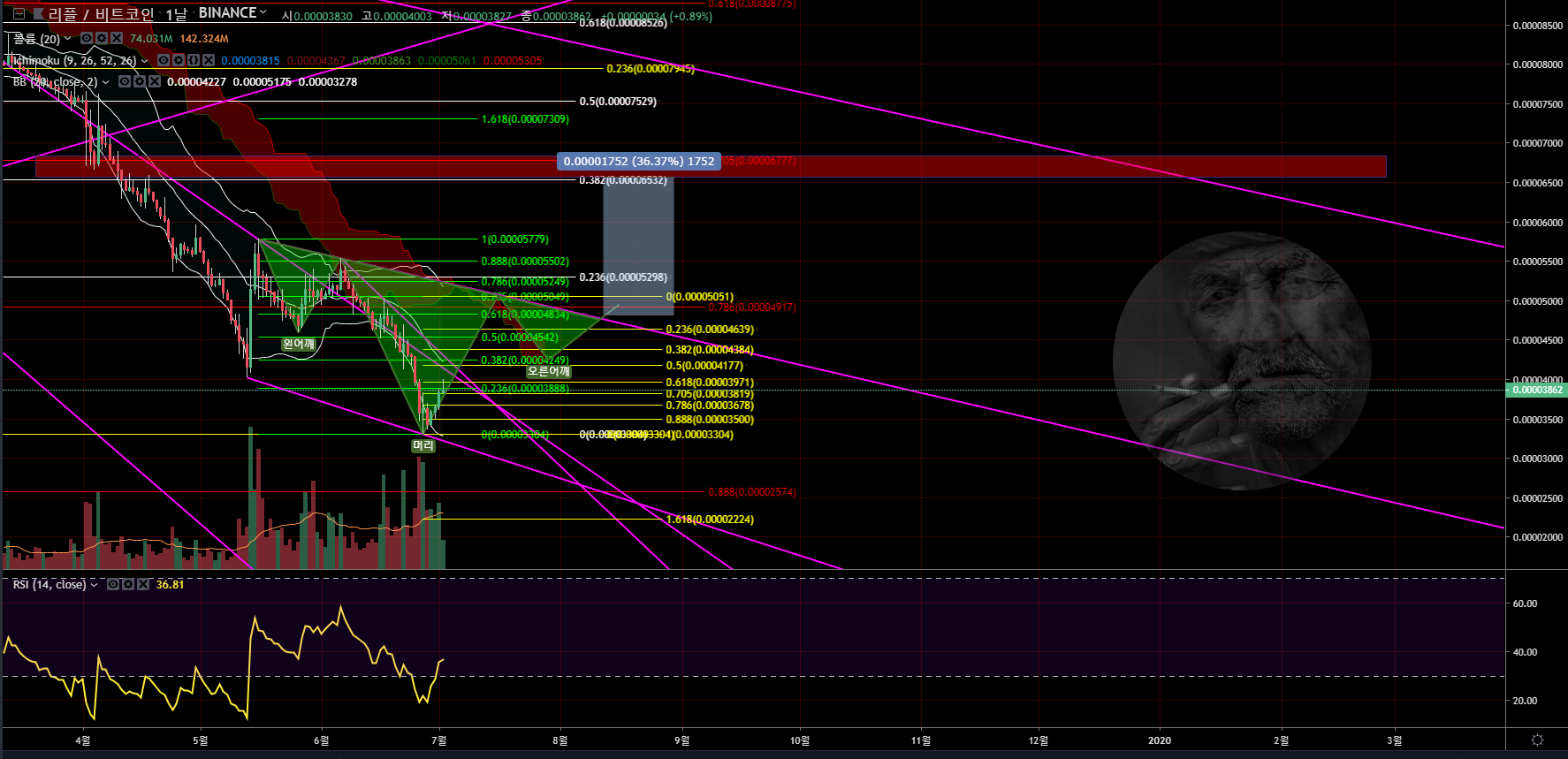Click the 0.236(0.00007945) yellow Fibonacci label
Screen dimensions: 1568x759
651,69
